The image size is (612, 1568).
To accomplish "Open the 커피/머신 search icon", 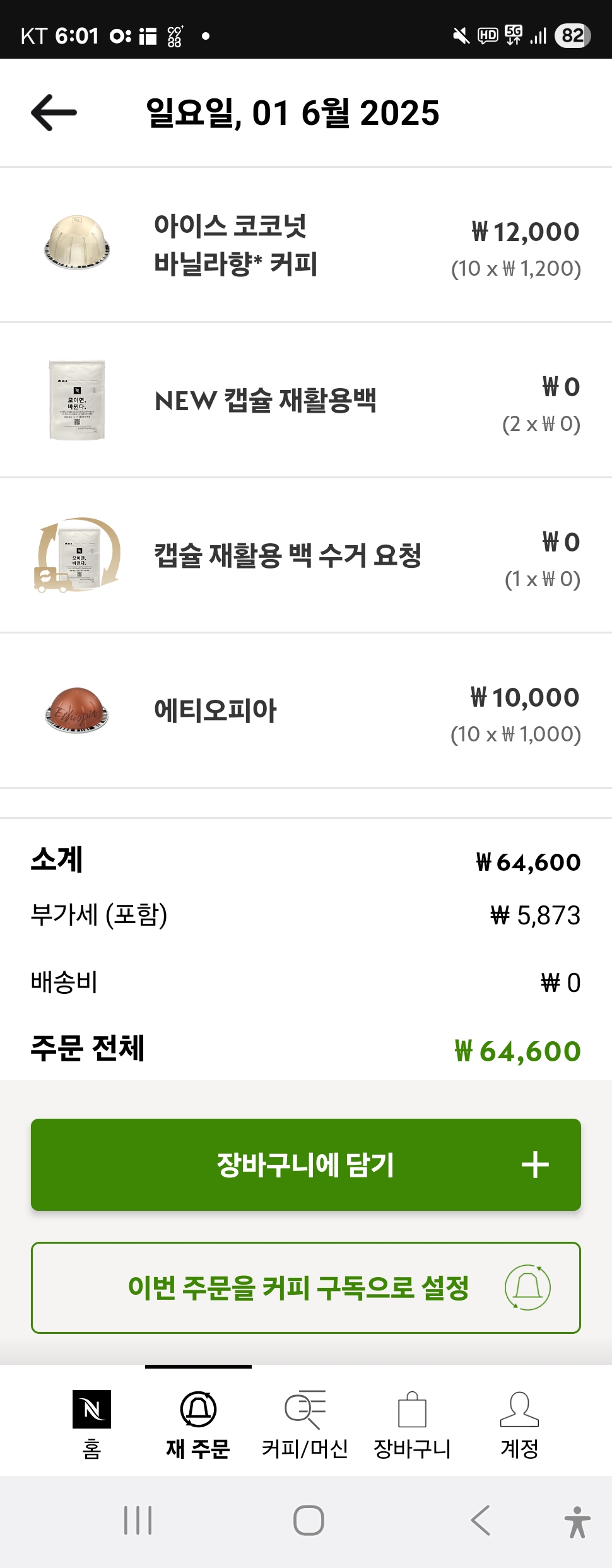I will pyautogui.click(x=305, y=1408).
